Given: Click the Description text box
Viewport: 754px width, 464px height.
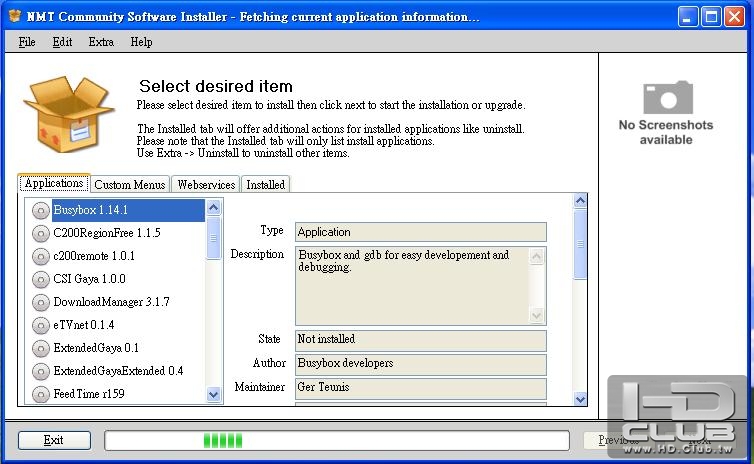Looking at the screenshot, I should pyautogui.click(x=421, y=286).
